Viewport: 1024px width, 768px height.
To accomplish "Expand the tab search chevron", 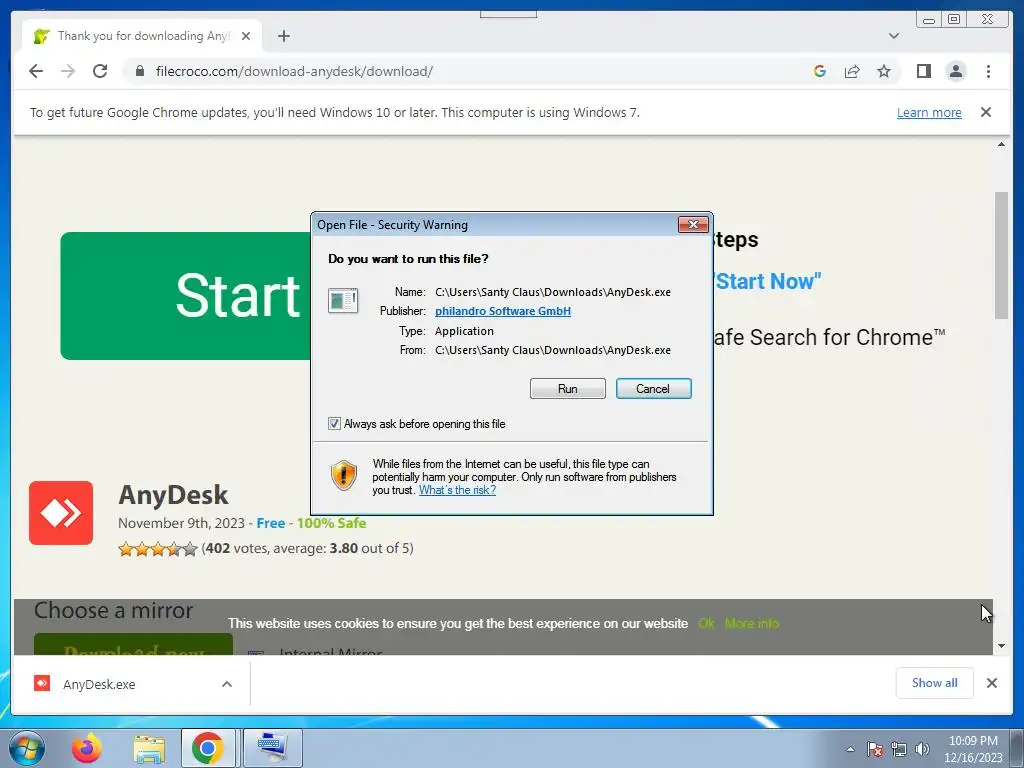I will 893,36.
